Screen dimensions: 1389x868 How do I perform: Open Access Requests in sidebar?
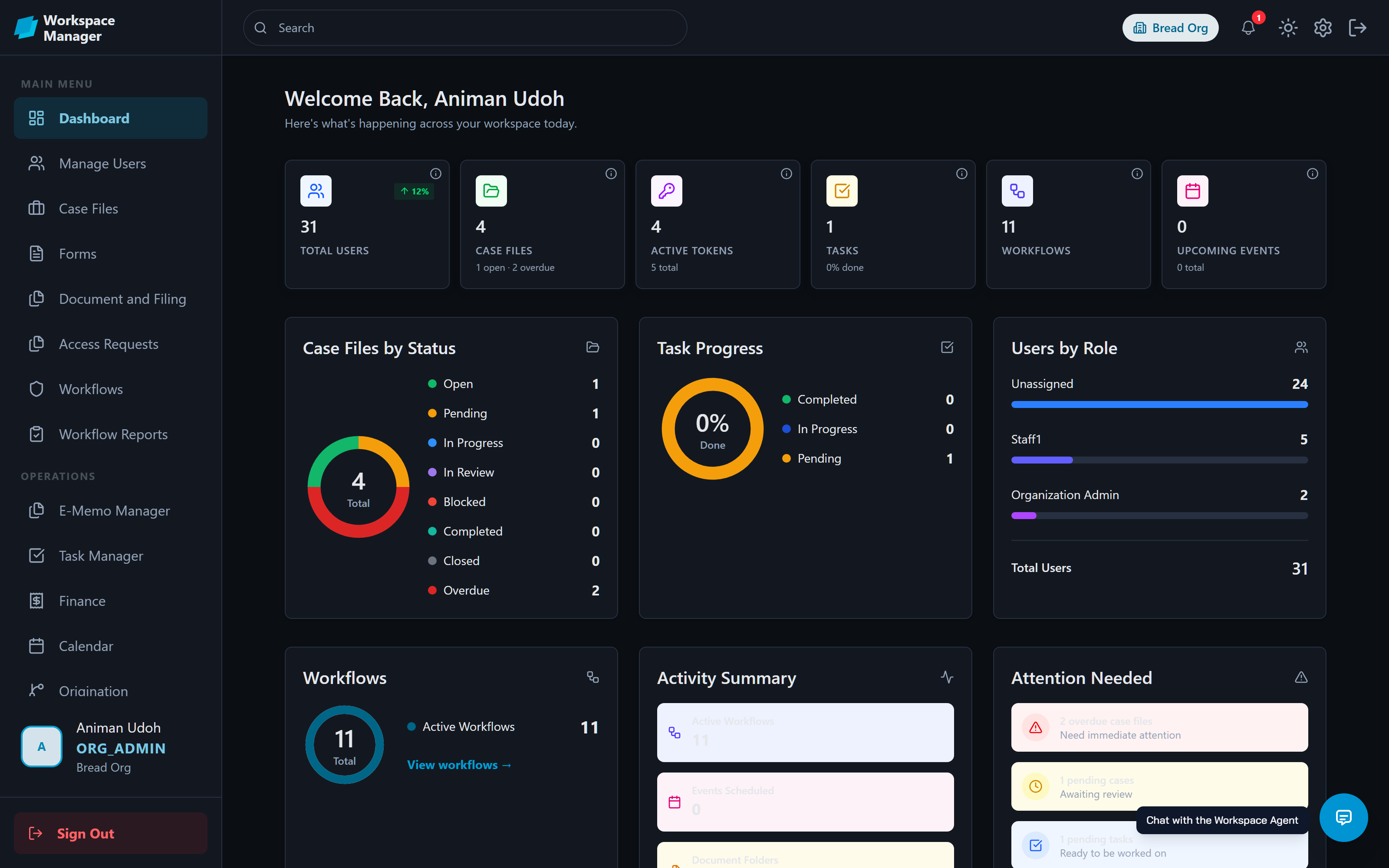(x=110, y=344)
